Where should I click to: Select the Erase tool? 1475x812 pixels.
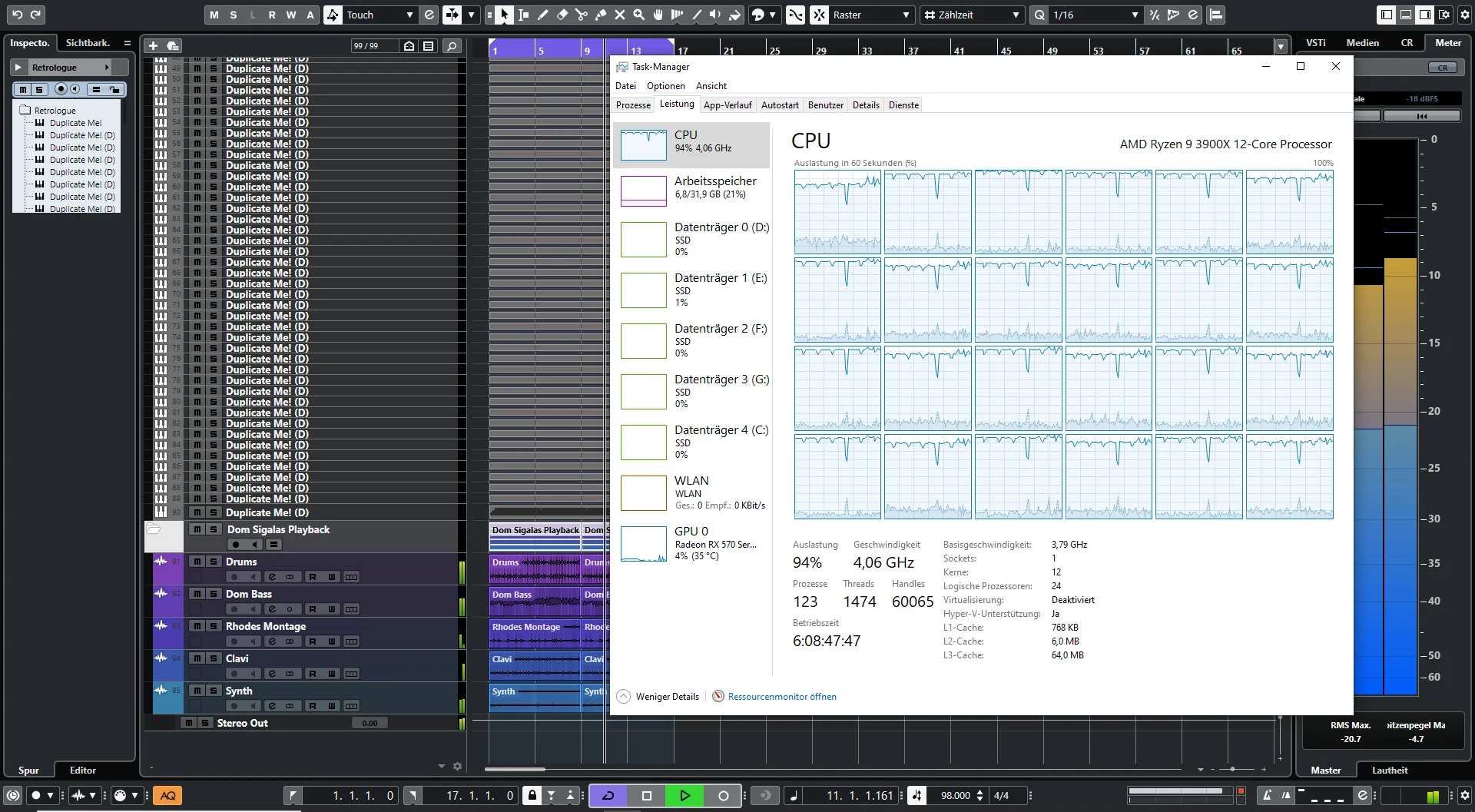click(x=562, y=15)
